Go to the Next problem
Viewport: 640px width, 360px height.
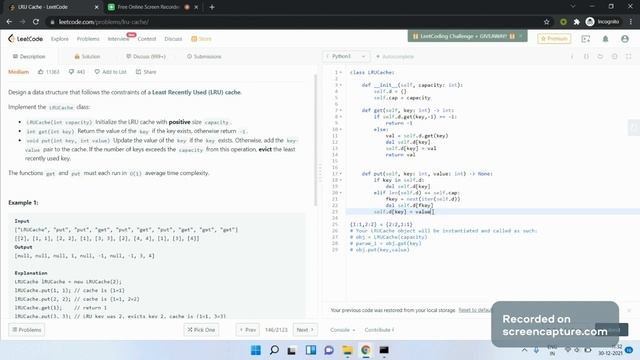coord(305,330)
